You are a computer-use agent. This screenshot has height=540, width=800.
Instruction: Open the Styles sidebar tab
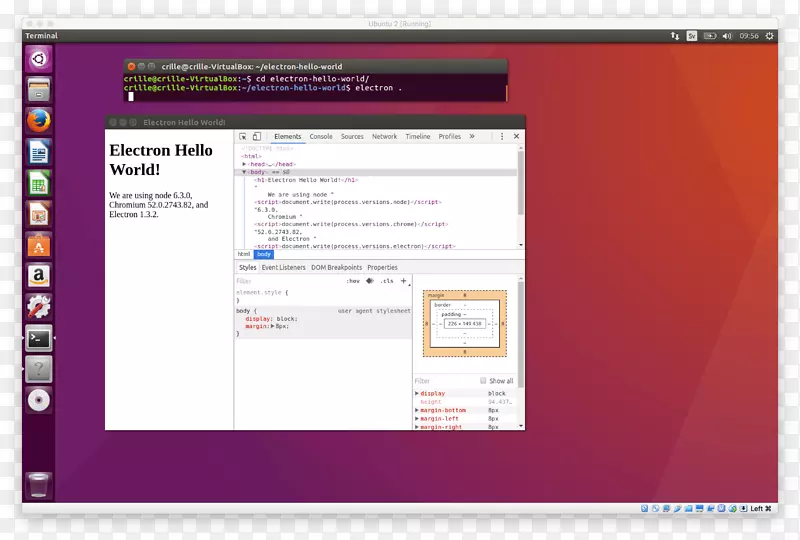click(247, 267)
